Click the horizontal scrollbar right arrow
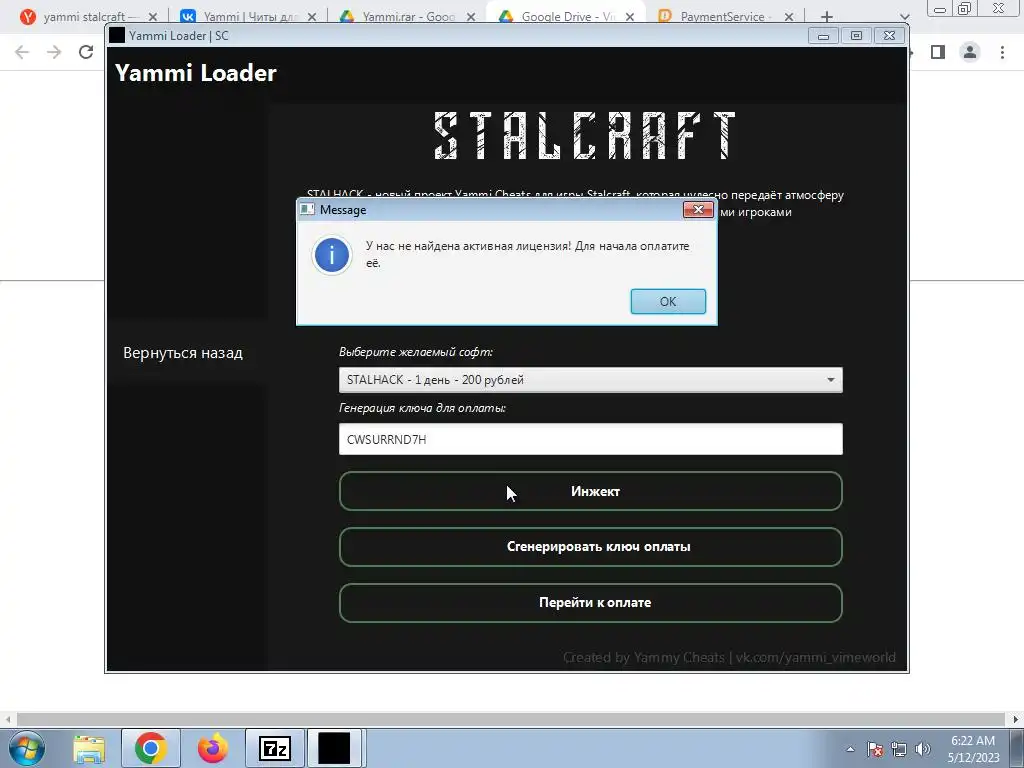The width and height of the screenshot is (1024, 768). pos(1016,719)
